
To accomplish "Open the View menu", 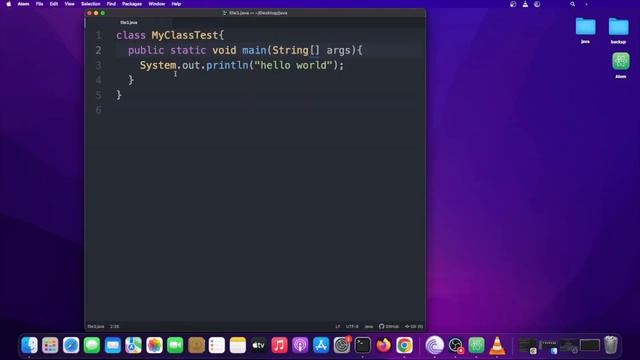I will [69, 4].
